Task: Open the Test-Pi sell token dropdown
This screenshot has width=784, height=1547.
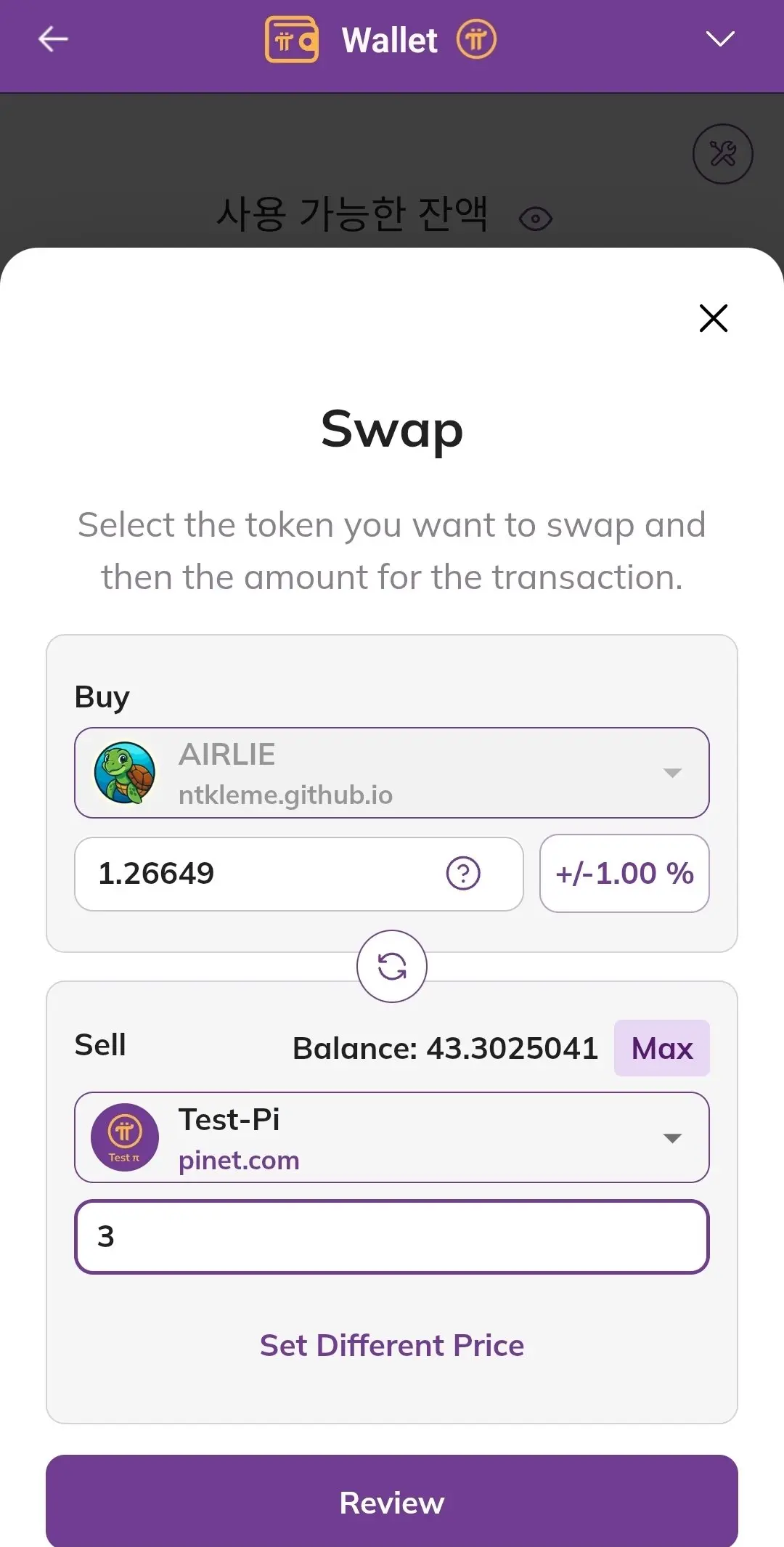Action: (672, 1137)
